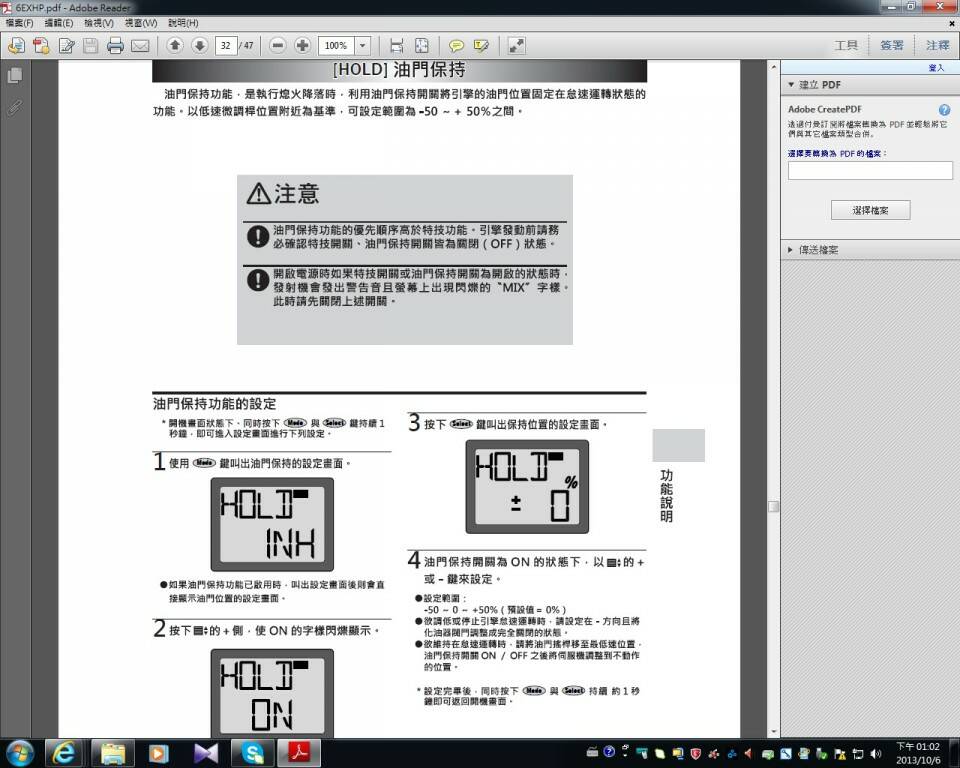
Task: Add a sticky note comment icon
Action: click(x=456, y=45)
